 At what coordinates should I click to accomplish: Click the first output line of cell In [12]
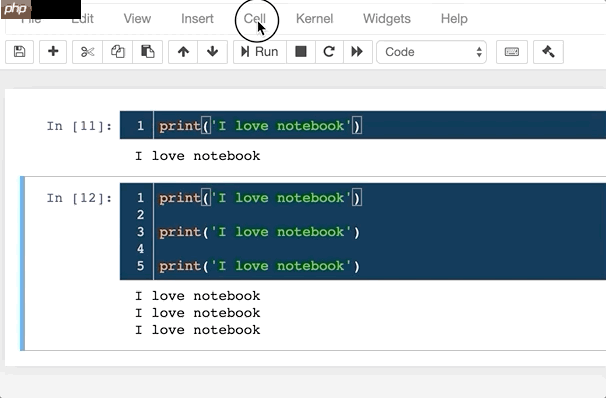click(197, 296)
